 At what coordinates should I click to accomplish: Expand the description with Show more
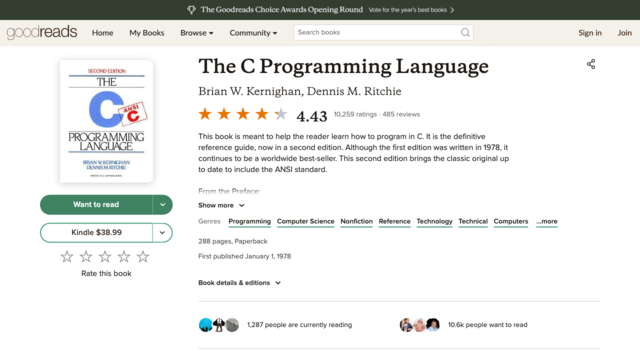click(x=221, y=205)
